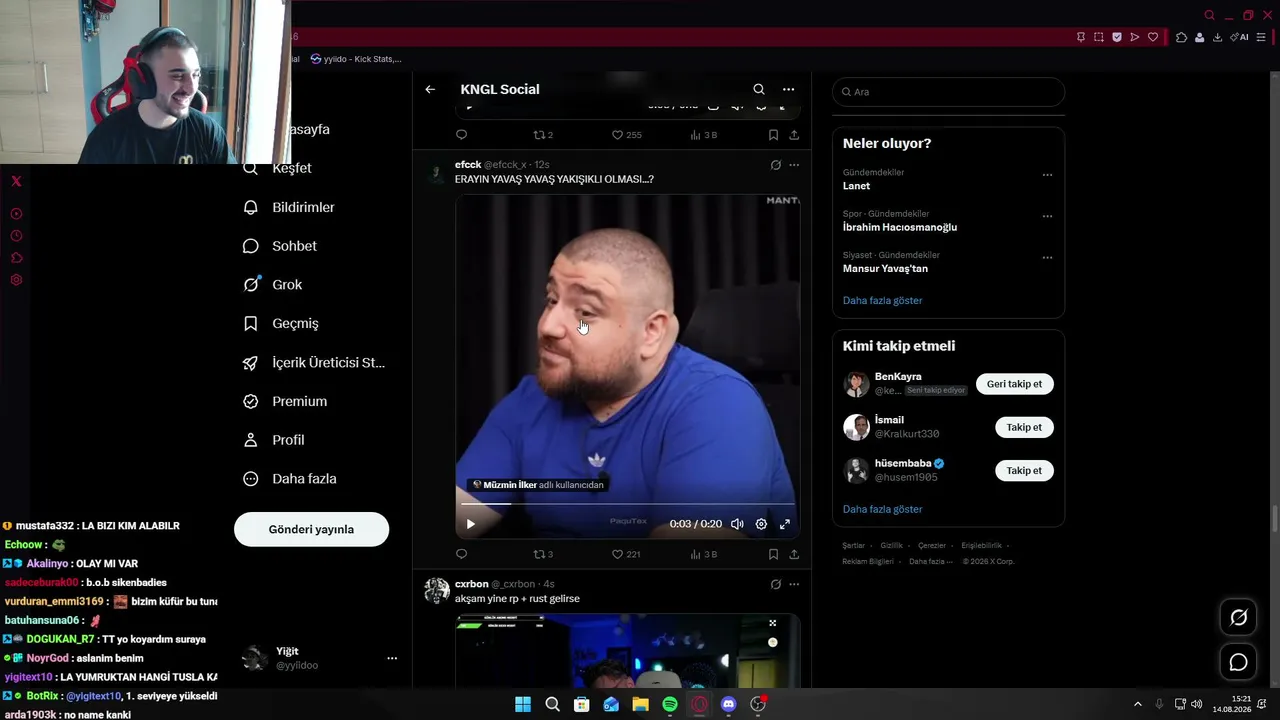Viewport: 1280px width, 720px height.
Task: Click the Ara search field
Action: point(948,92)
